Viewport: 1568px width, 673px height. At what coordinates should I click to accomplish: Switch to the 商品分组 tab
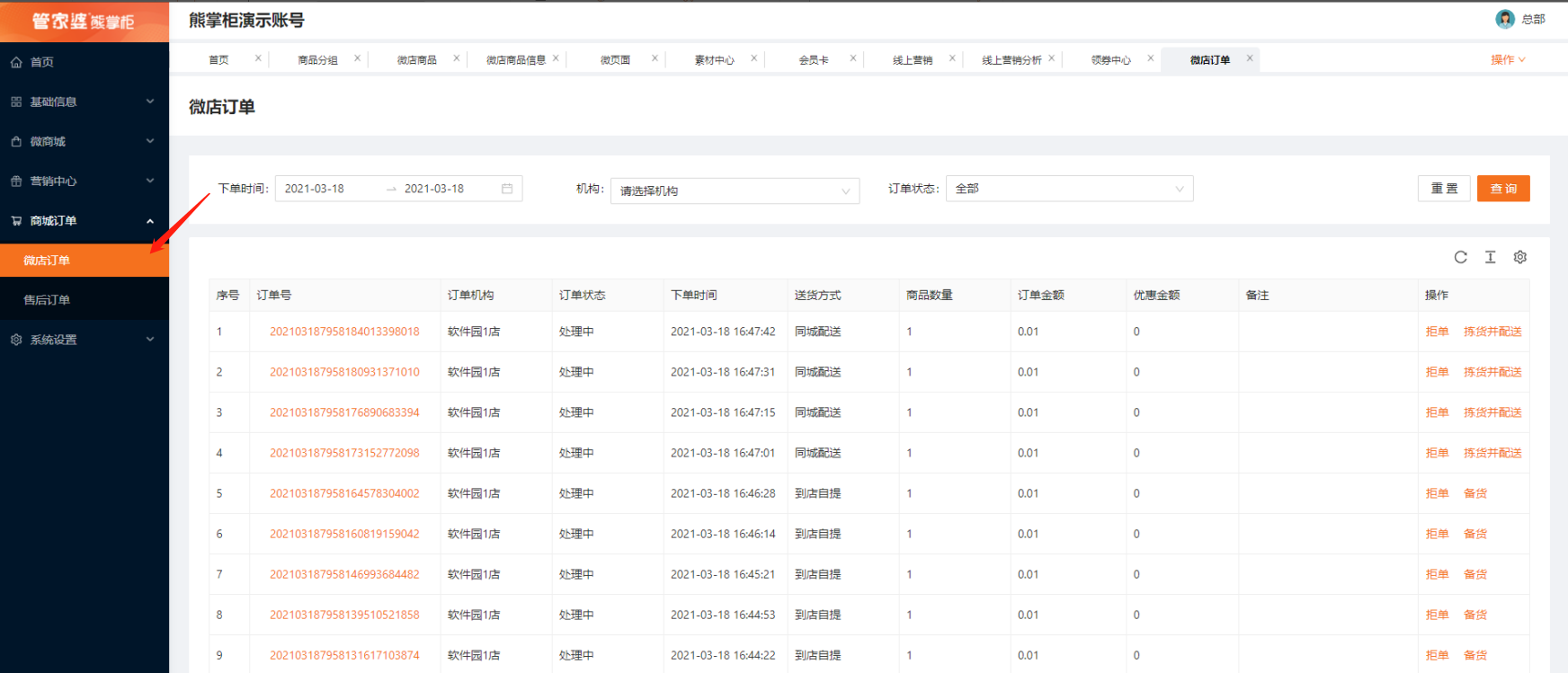tap(317, 60)
